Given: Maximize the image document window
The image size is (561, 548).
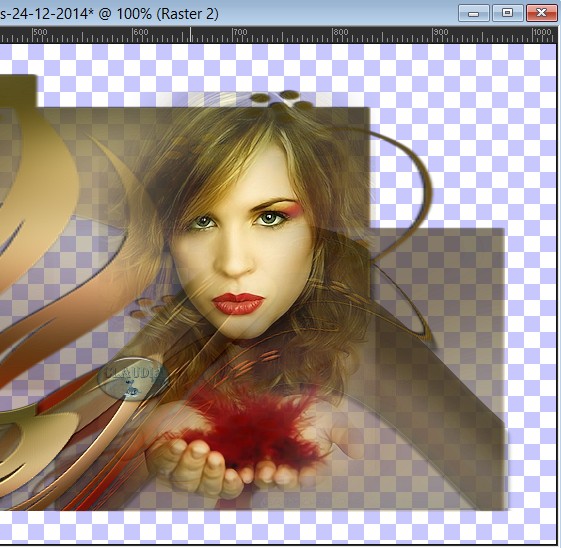Looking at the screenshot, I should [507, 13].
